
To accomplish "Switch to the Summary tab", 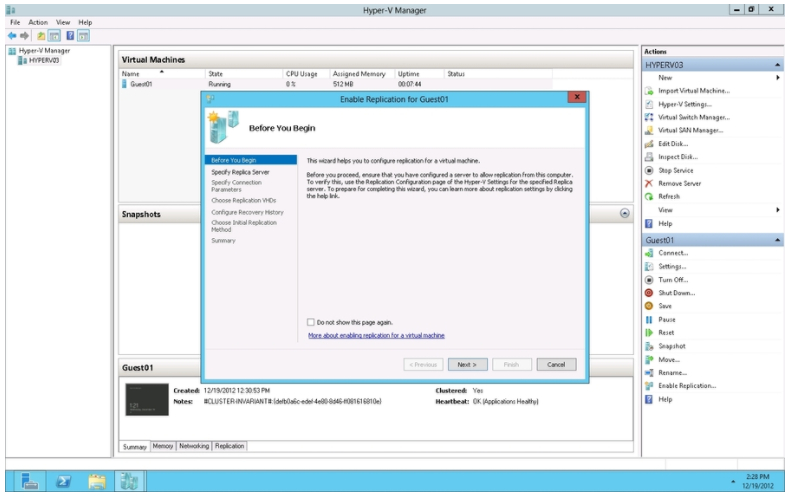I will (135, 447).
